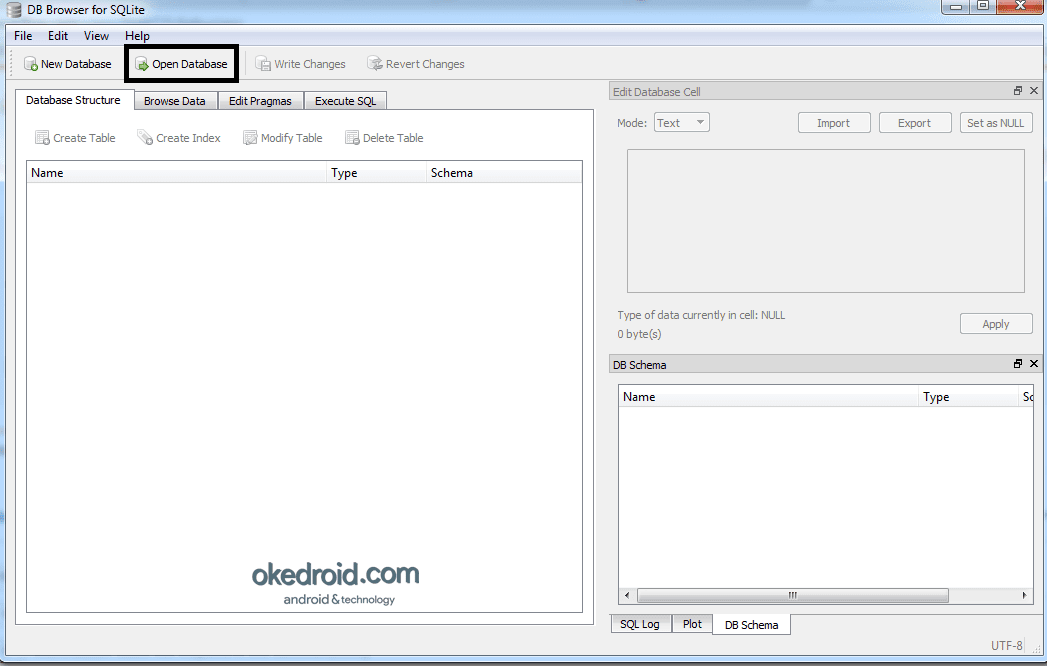The width and height of the screenshot is (1047, 666).
Task: Open the Execute SQL tab
Action: coord(345,100)
